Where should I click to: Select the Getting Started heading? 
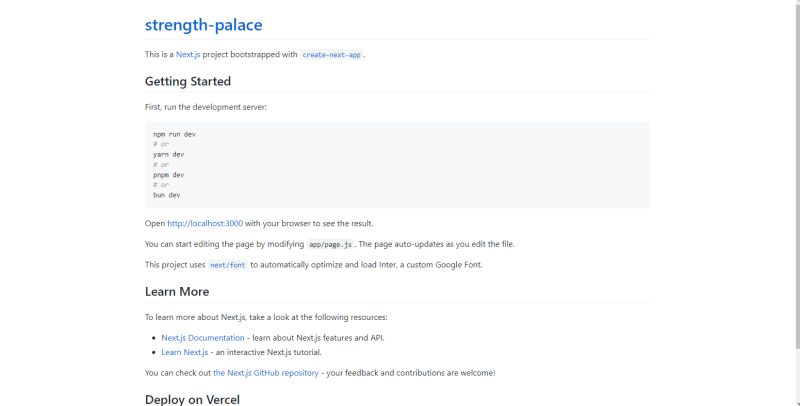(x=188, y=81)
